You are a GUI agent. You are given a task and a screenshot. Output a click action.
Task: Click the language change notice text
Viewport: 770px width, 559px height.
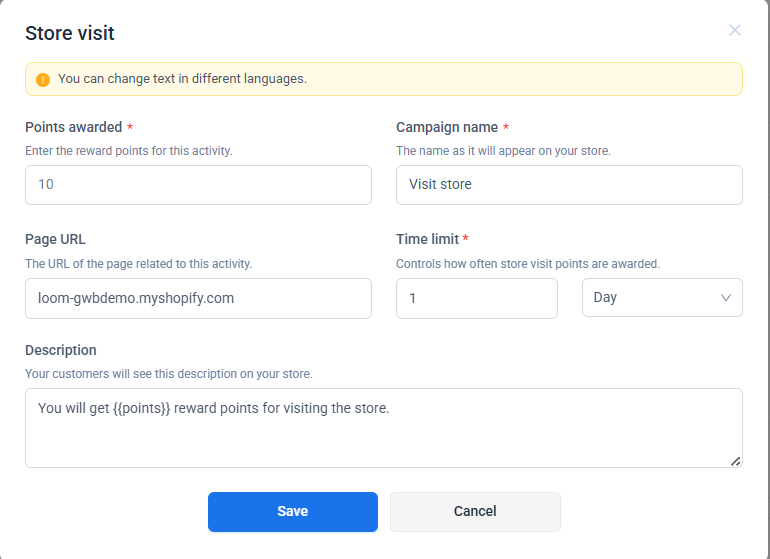182,79
